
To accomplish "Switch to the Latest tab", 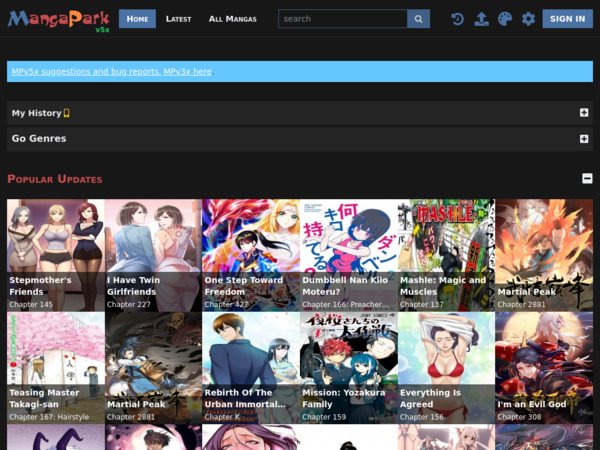I will coord(178,19).
